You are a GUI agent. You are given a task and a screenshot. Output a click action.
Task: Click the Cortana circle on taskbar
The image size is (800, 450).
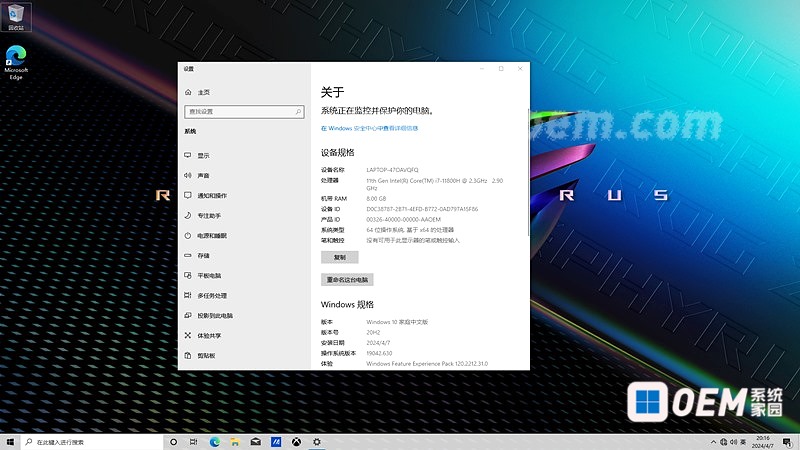(173, 442)
